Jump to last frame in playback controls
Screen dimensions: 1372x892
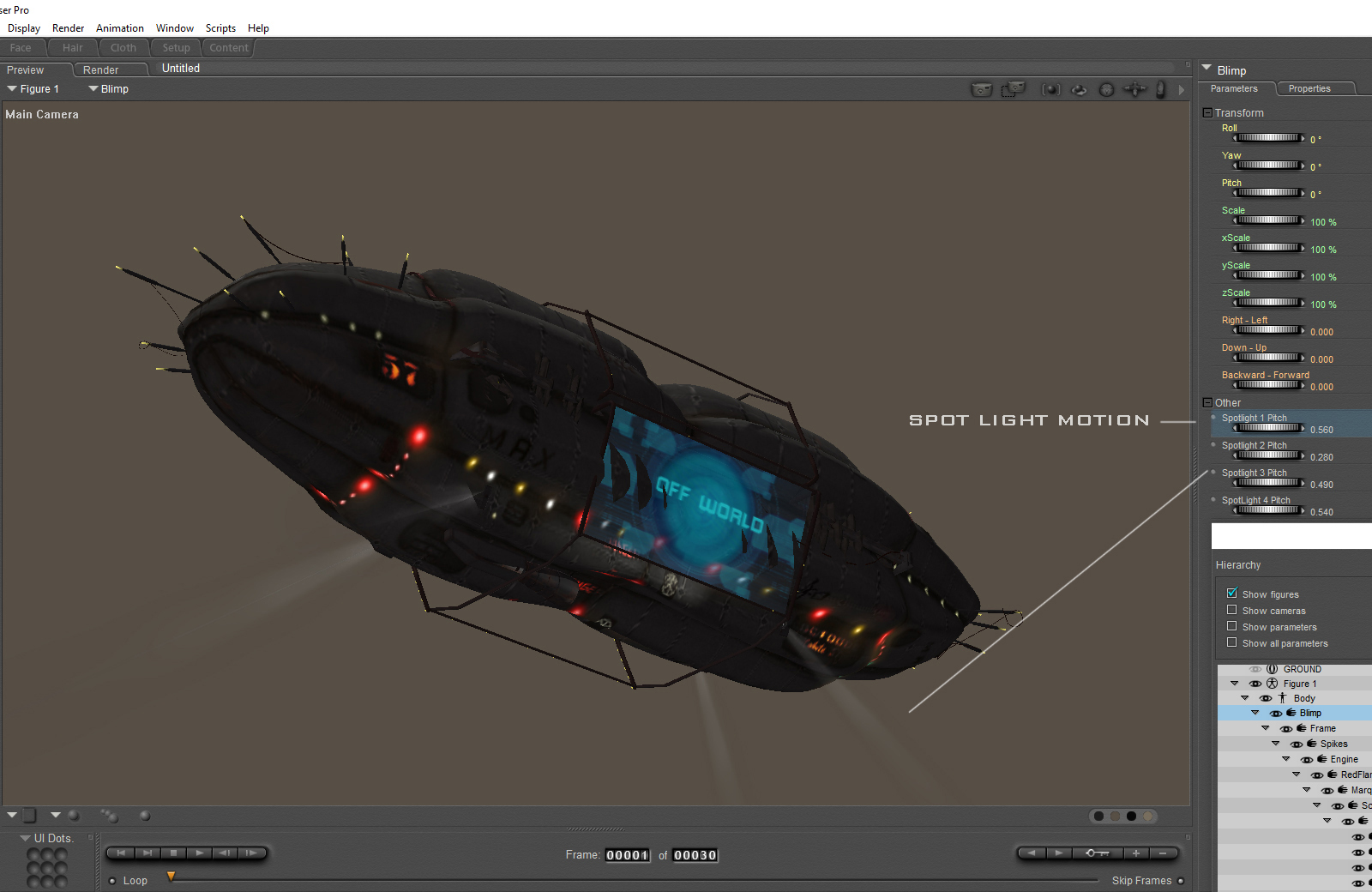[147, 853]
